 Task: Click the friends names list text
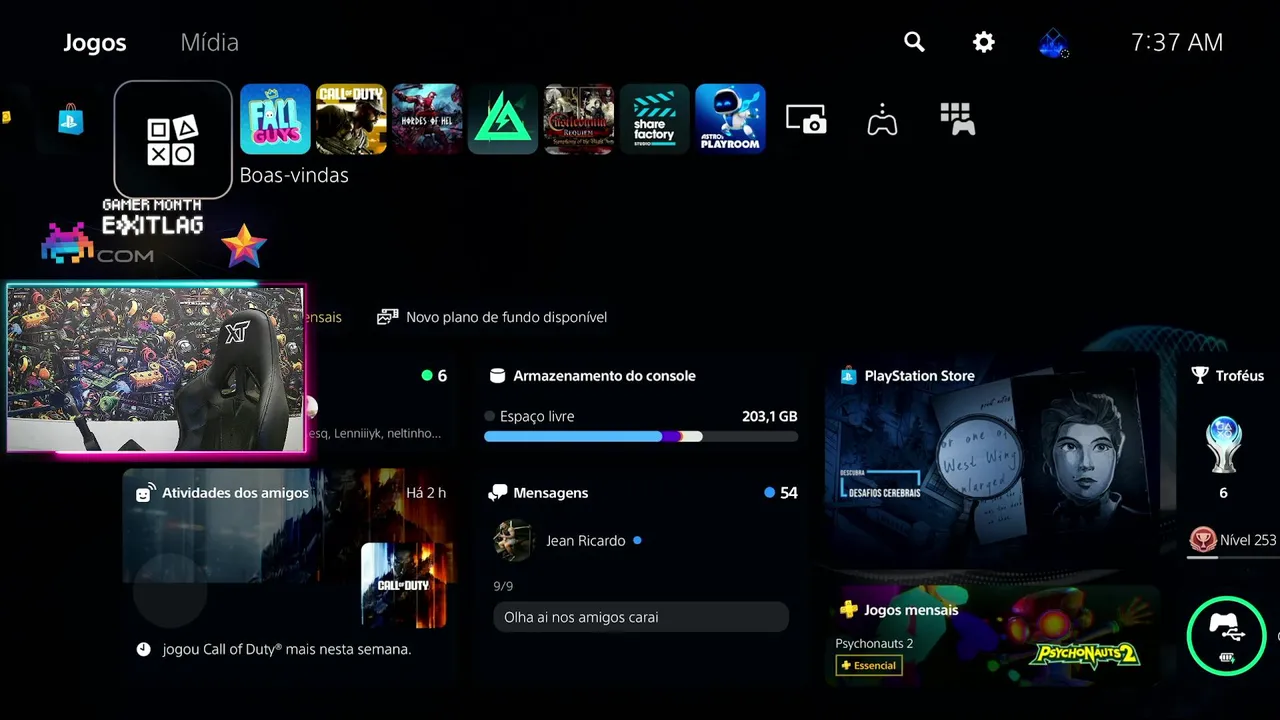coord(374,433)
